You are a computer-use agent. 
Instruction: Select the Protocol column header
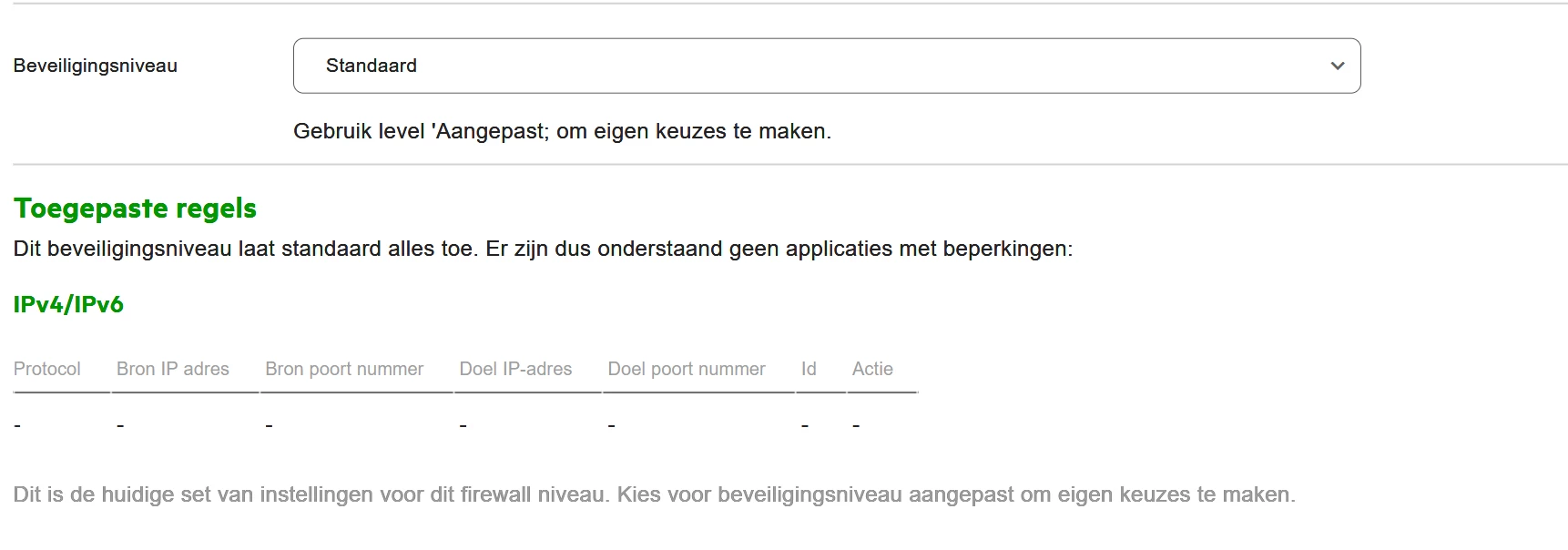click(47, 369)
